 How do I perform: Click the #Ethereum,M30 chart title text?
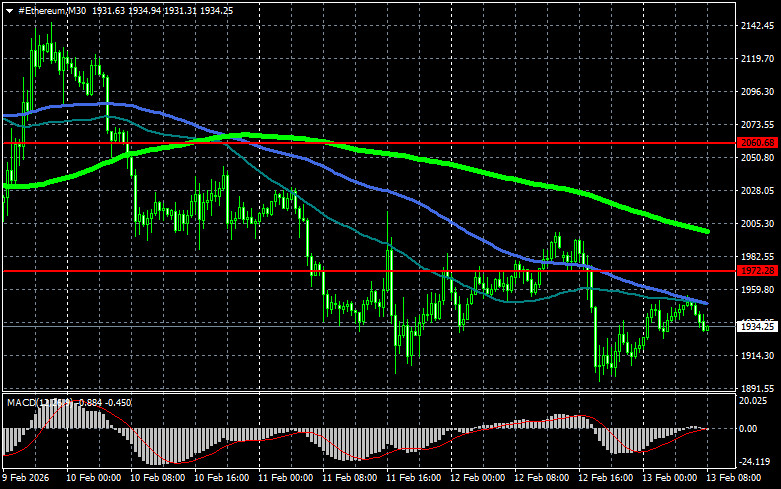click(53, 9)
